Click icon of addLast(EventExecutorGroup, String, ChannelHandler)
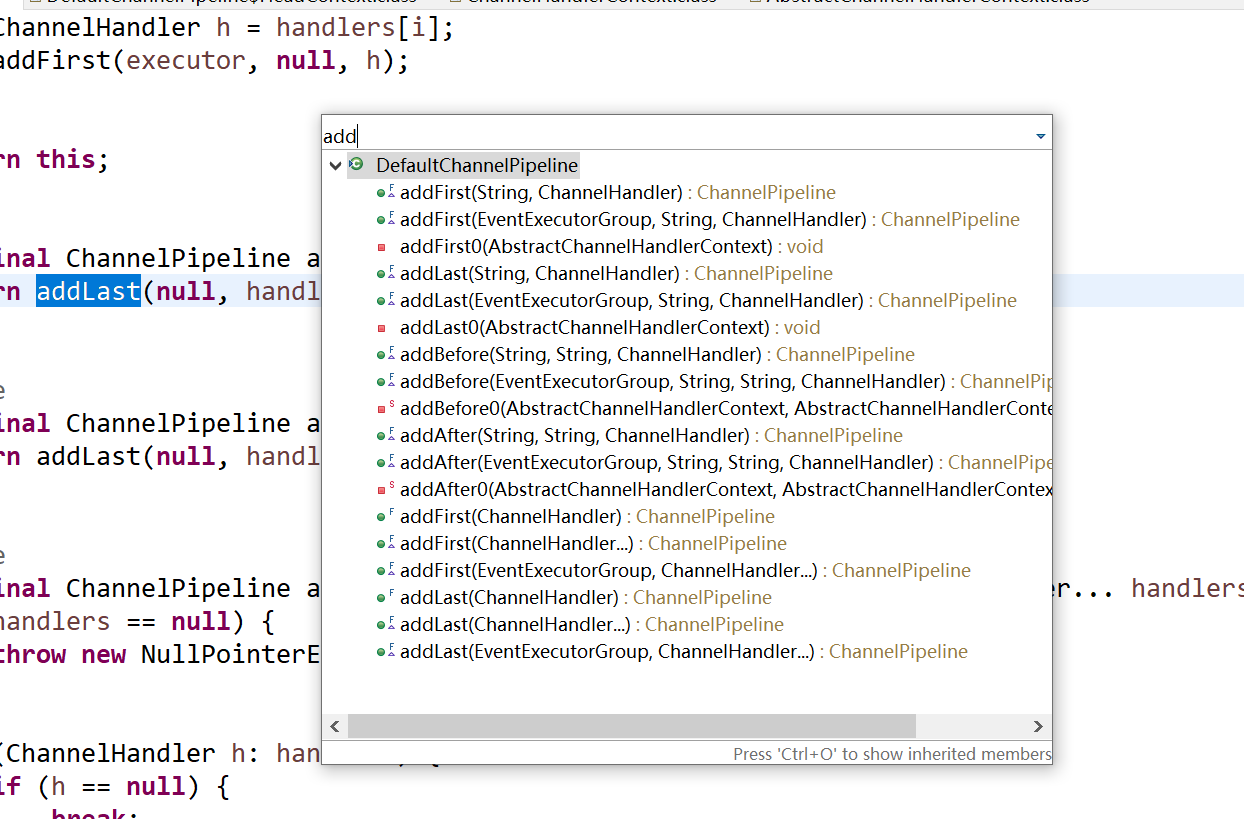This screenshot has width=1244, height=819. (x=386, y=300)
